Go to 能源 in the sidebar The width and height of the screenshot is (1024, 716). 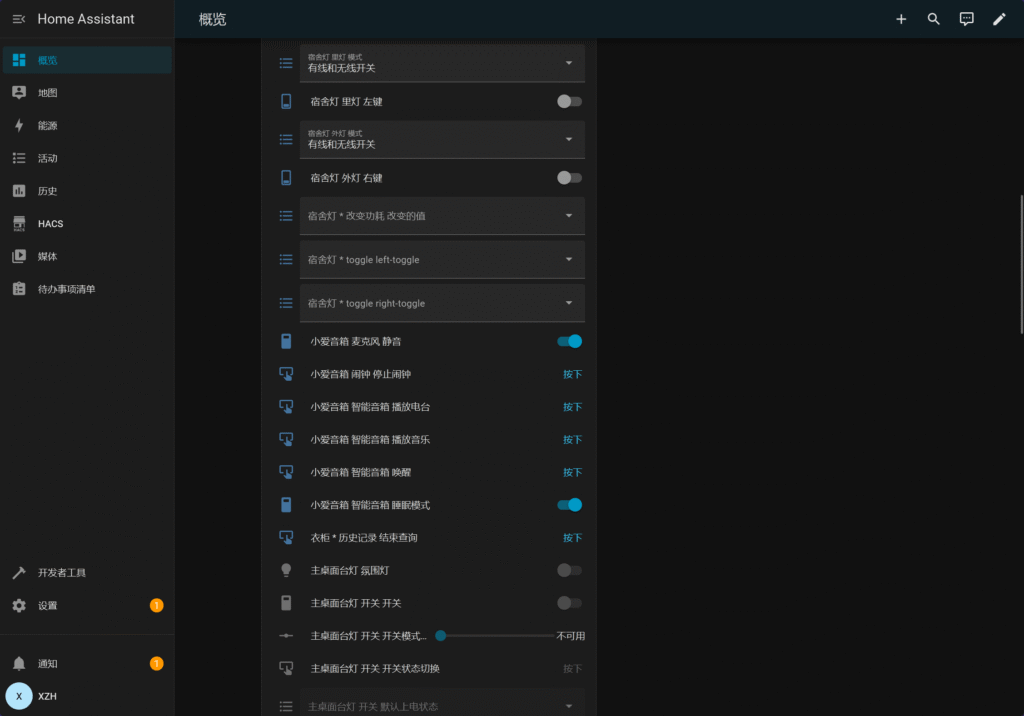pyautogui.click(x=47, y=126)
